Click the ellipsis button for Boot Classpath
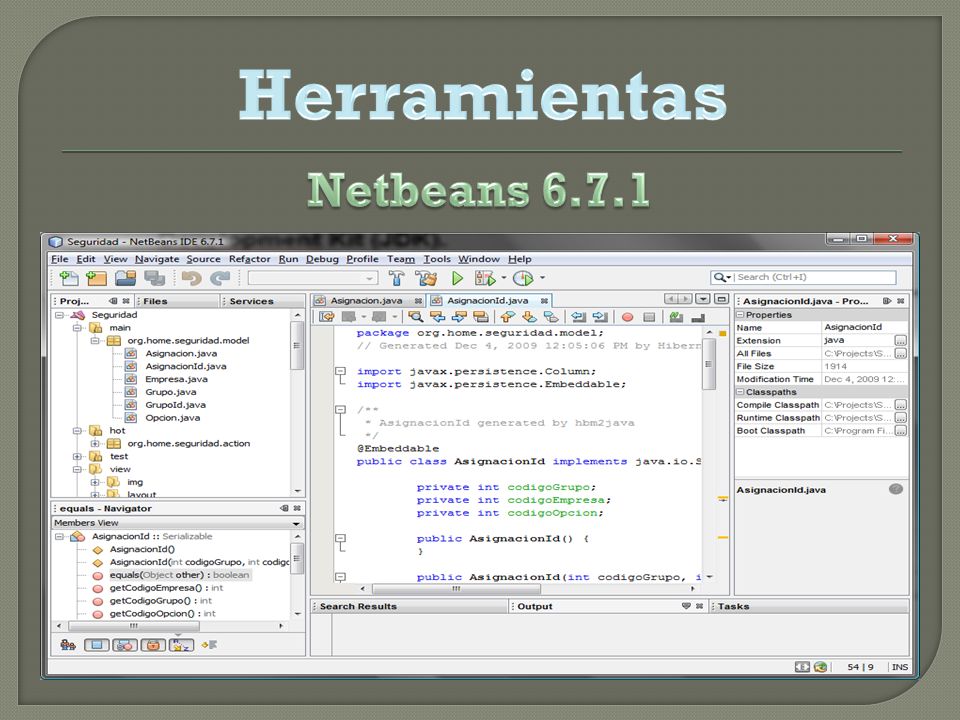 [x=900, y=430]
